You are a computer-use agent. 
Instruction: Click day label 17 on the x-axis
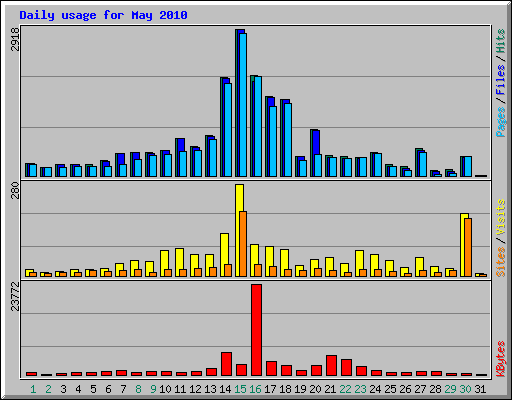pyautogui.click(x=270, y=389)
